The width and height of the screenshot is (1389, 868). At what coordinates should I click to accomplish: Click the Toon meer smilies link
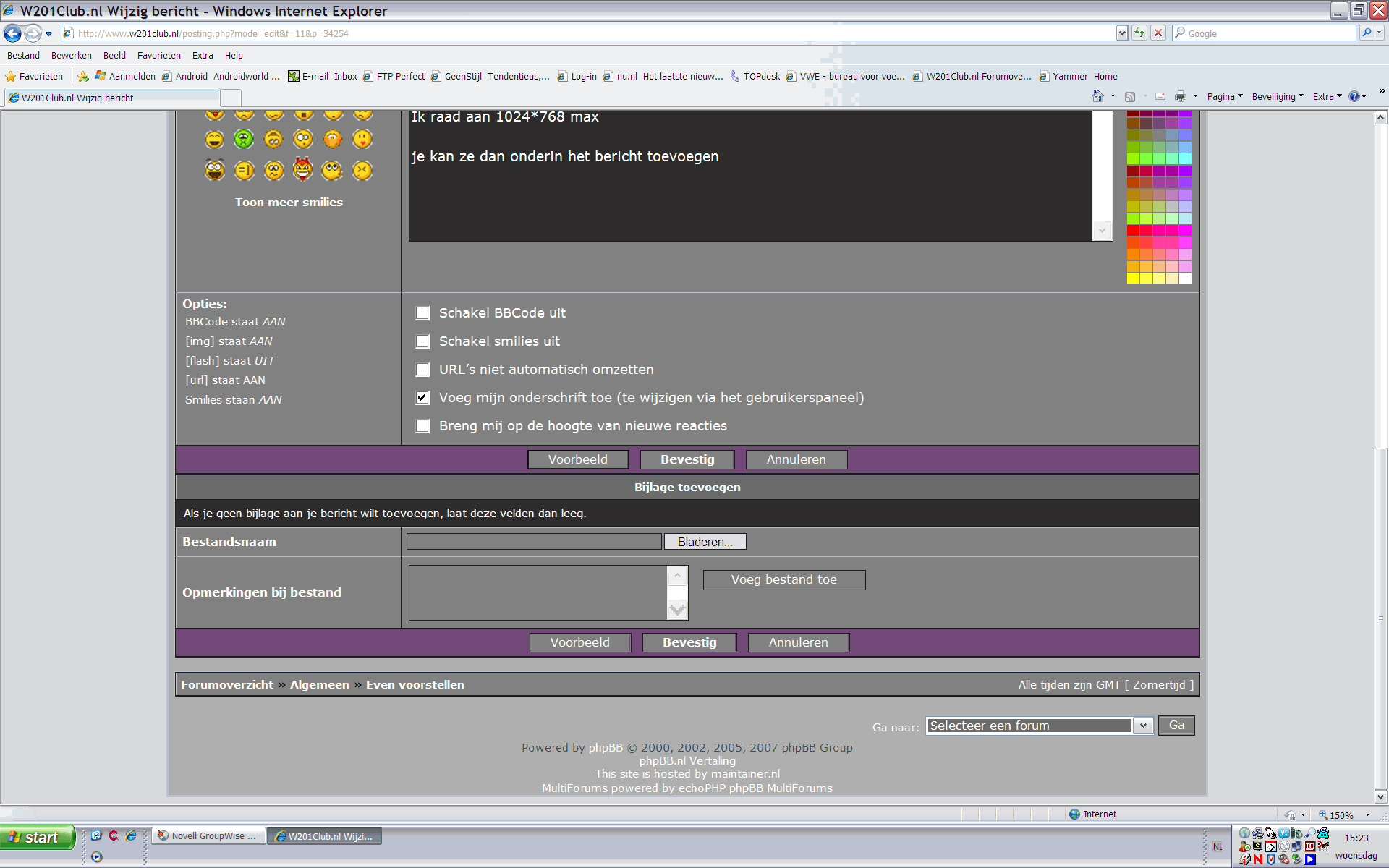(289, 203)
